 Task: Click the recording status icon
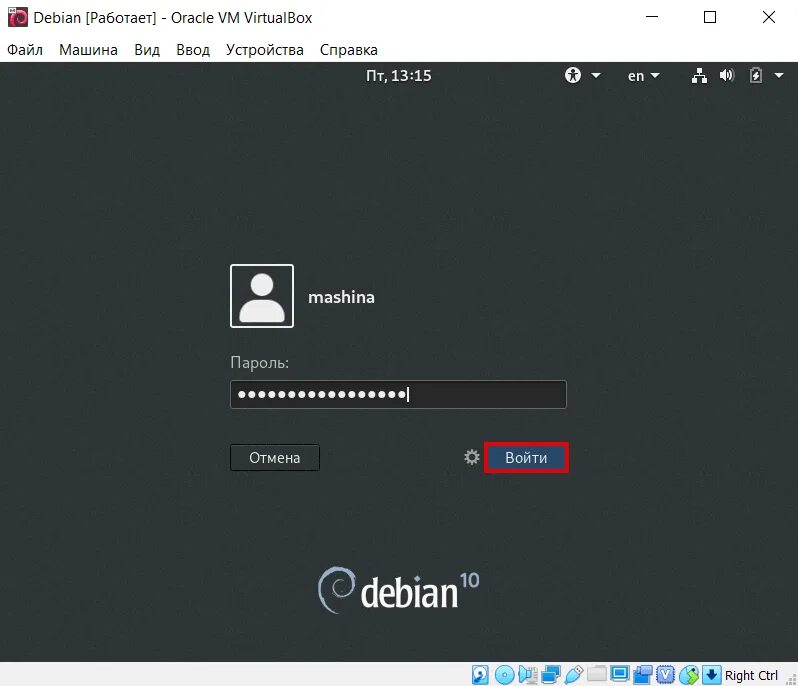[x=642, y=675]
